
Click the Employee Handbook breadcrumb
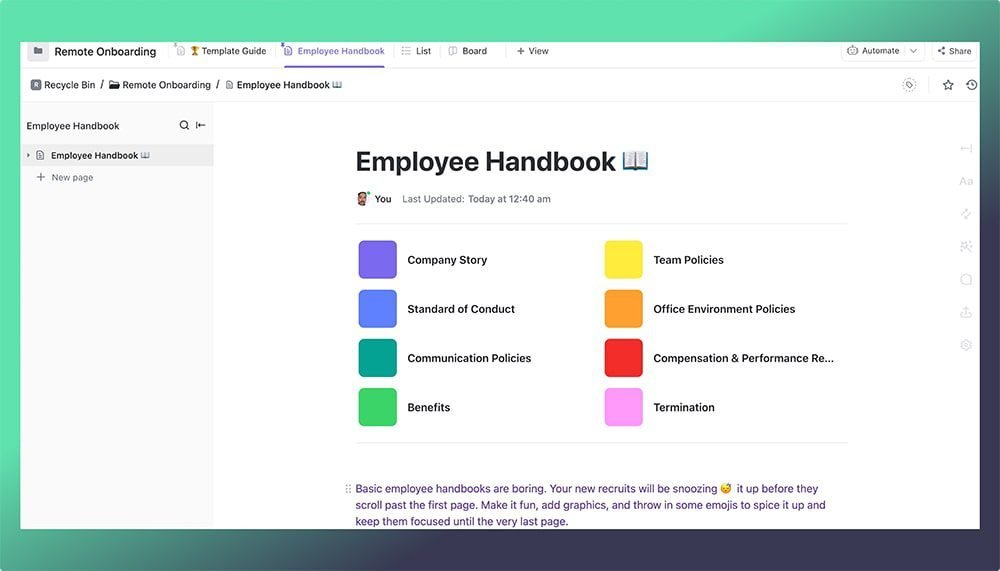284,85
